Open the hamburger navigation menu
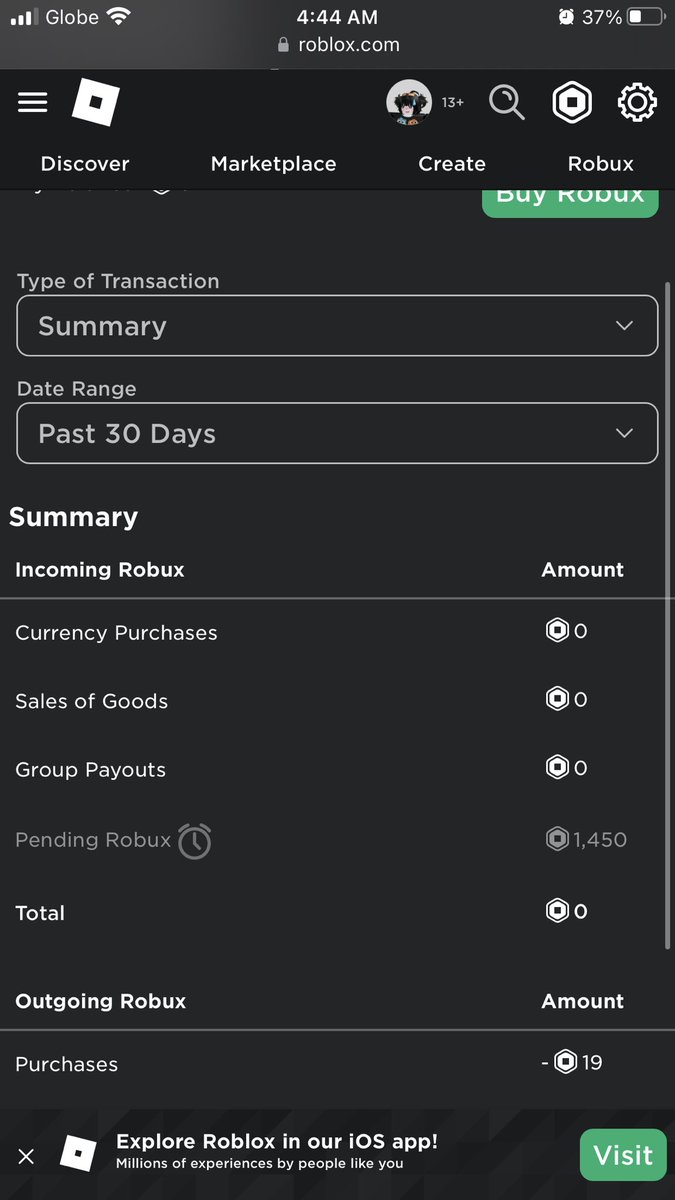The image size is (675, 1200). coord(33,102)
